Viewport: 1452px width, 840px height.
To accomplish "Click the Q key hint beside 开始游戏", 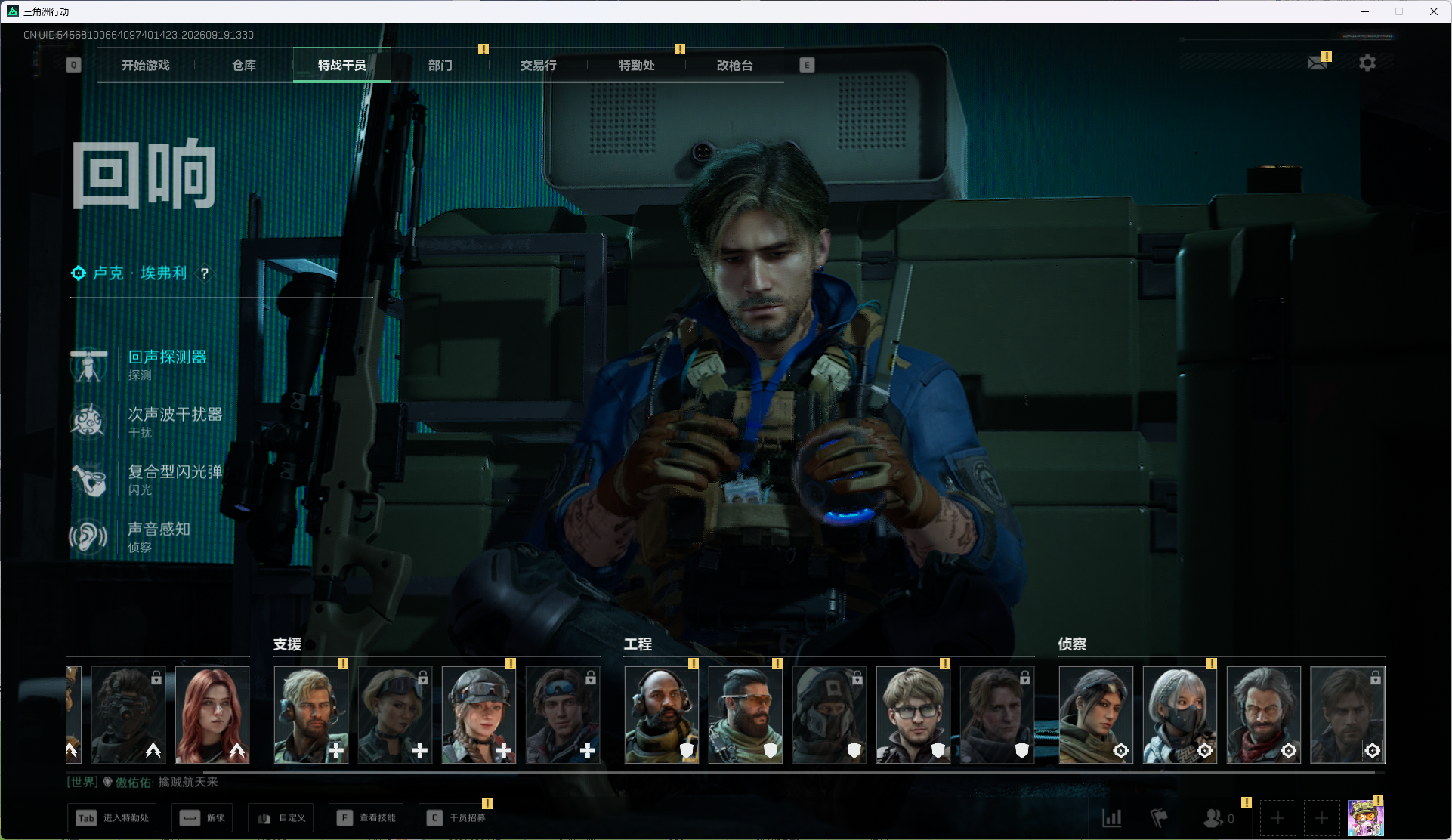I will click(73, 65).
